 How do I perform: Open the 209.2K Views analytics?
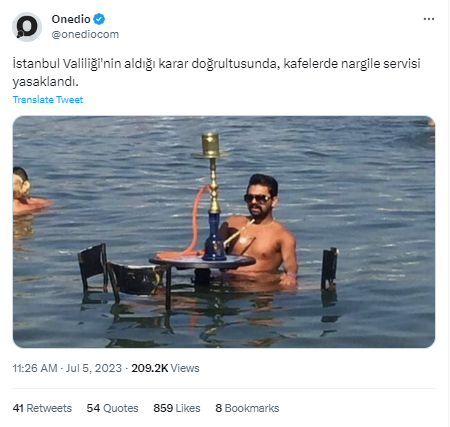pyautogui.click(x=165, y=368)
